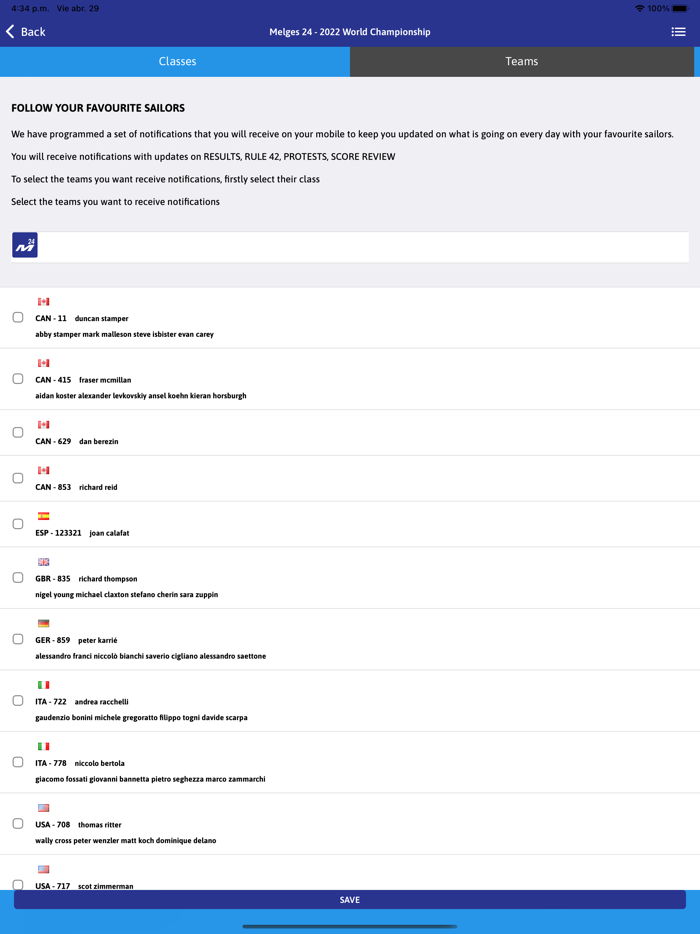700x934 pixels.
Task: Tap the German flag for GER - 859
Action: coord(43,624)
